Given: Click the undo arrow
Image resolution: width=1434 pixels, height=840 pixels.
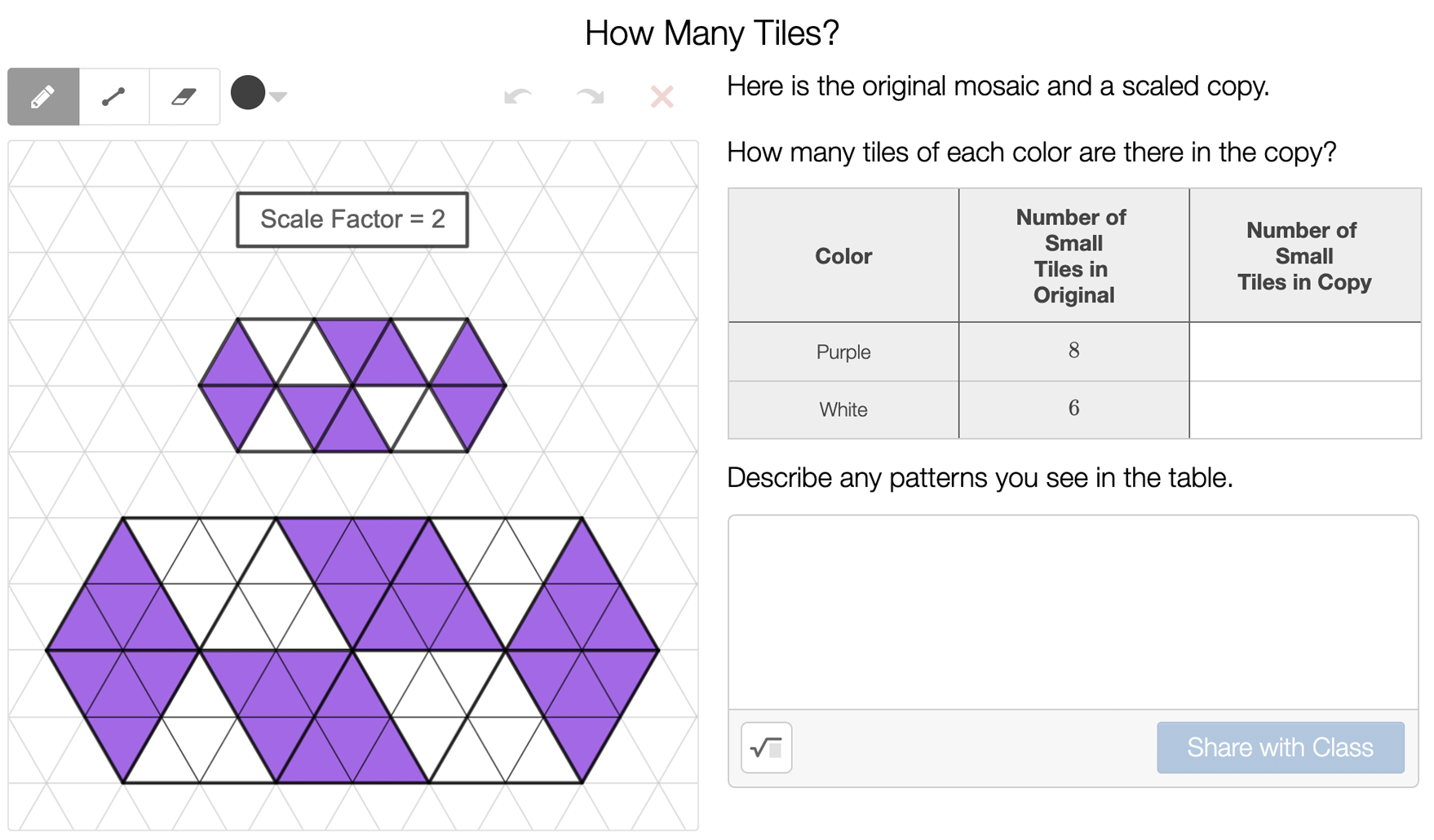Looking at the screenshot, I should [518, 97].
